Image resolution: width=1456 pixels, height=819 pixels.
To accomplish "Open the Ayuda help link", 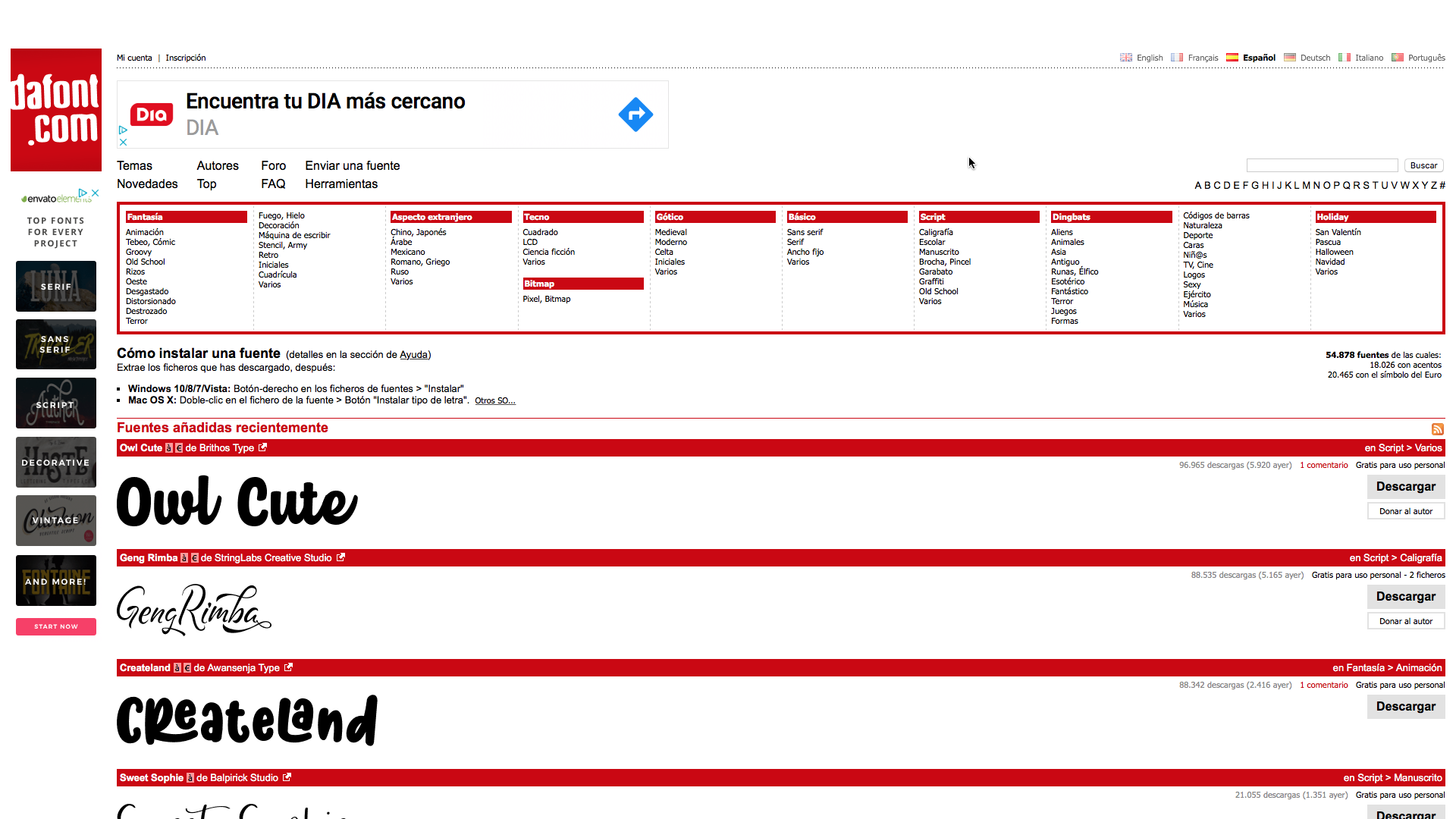I will (x=413, y=354).
